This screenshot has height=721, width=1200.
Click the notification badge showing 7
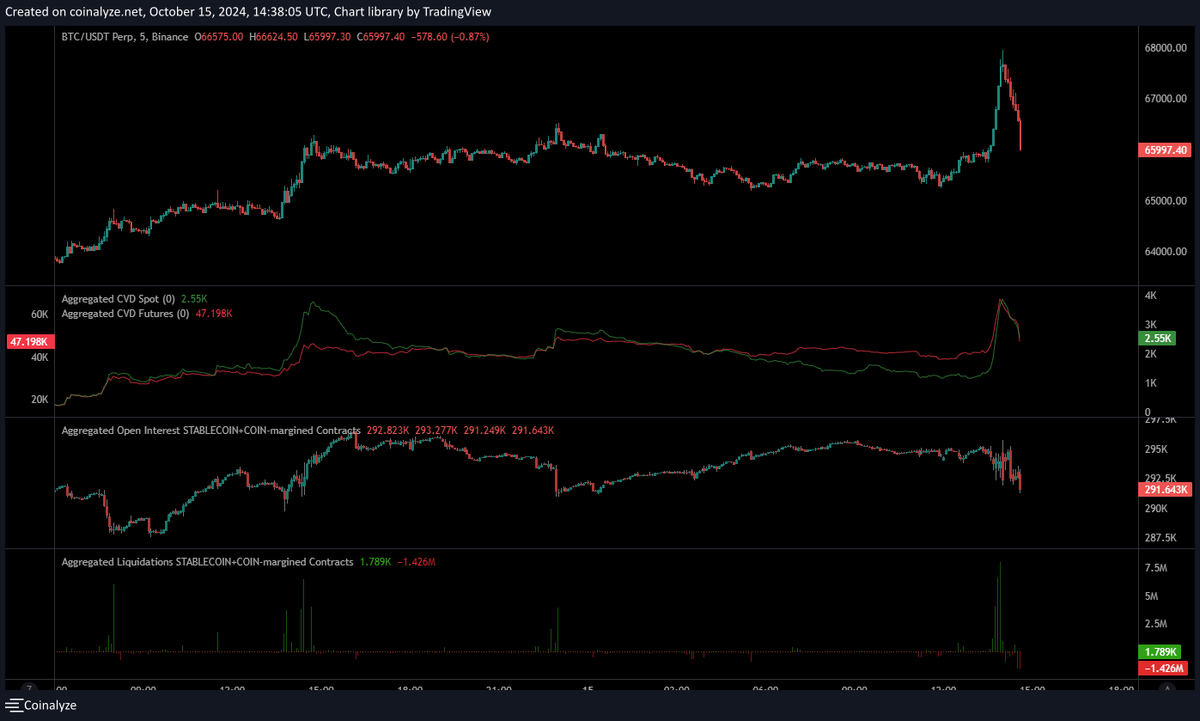(29, 688)
